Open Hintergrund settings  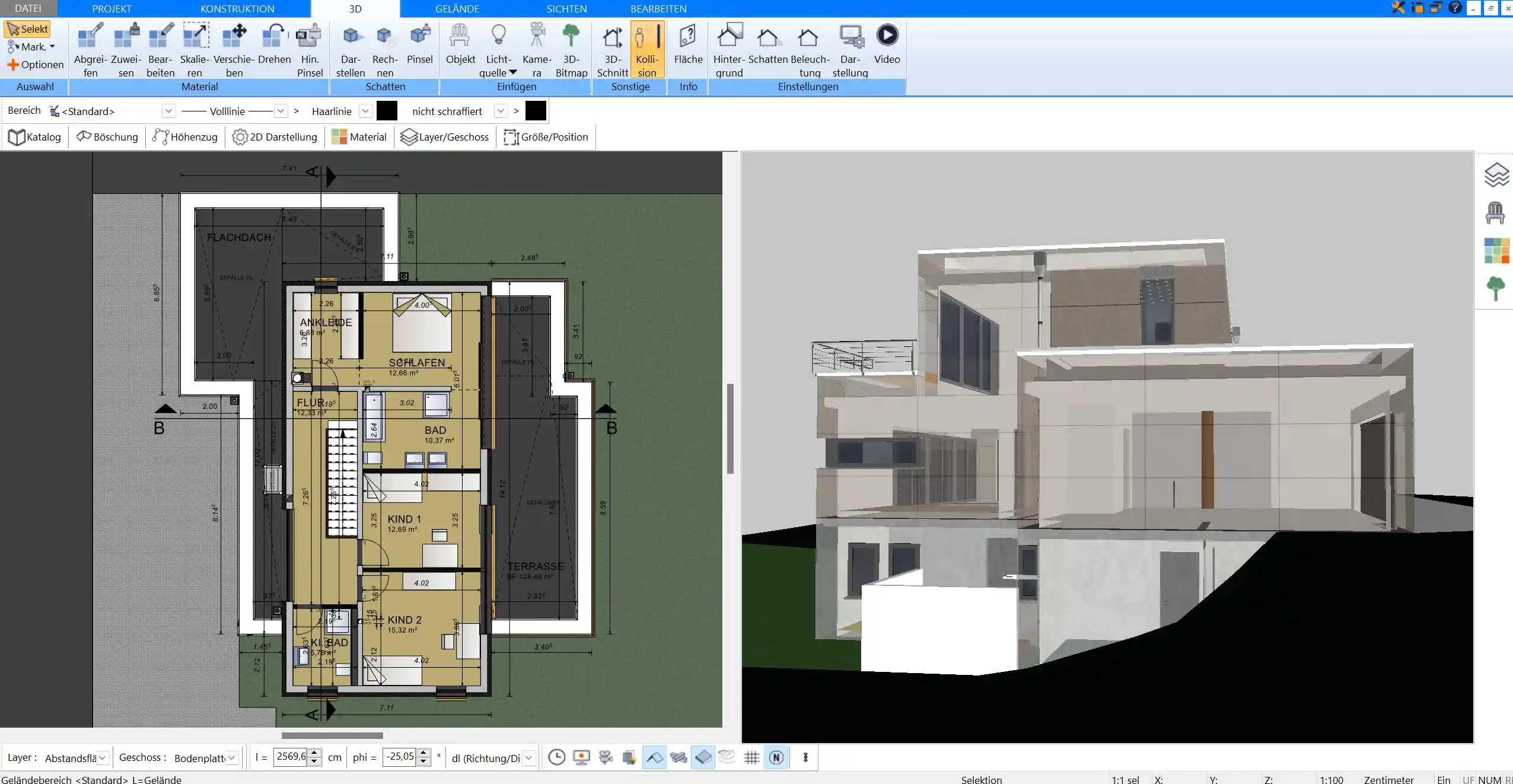click(730, 50)
